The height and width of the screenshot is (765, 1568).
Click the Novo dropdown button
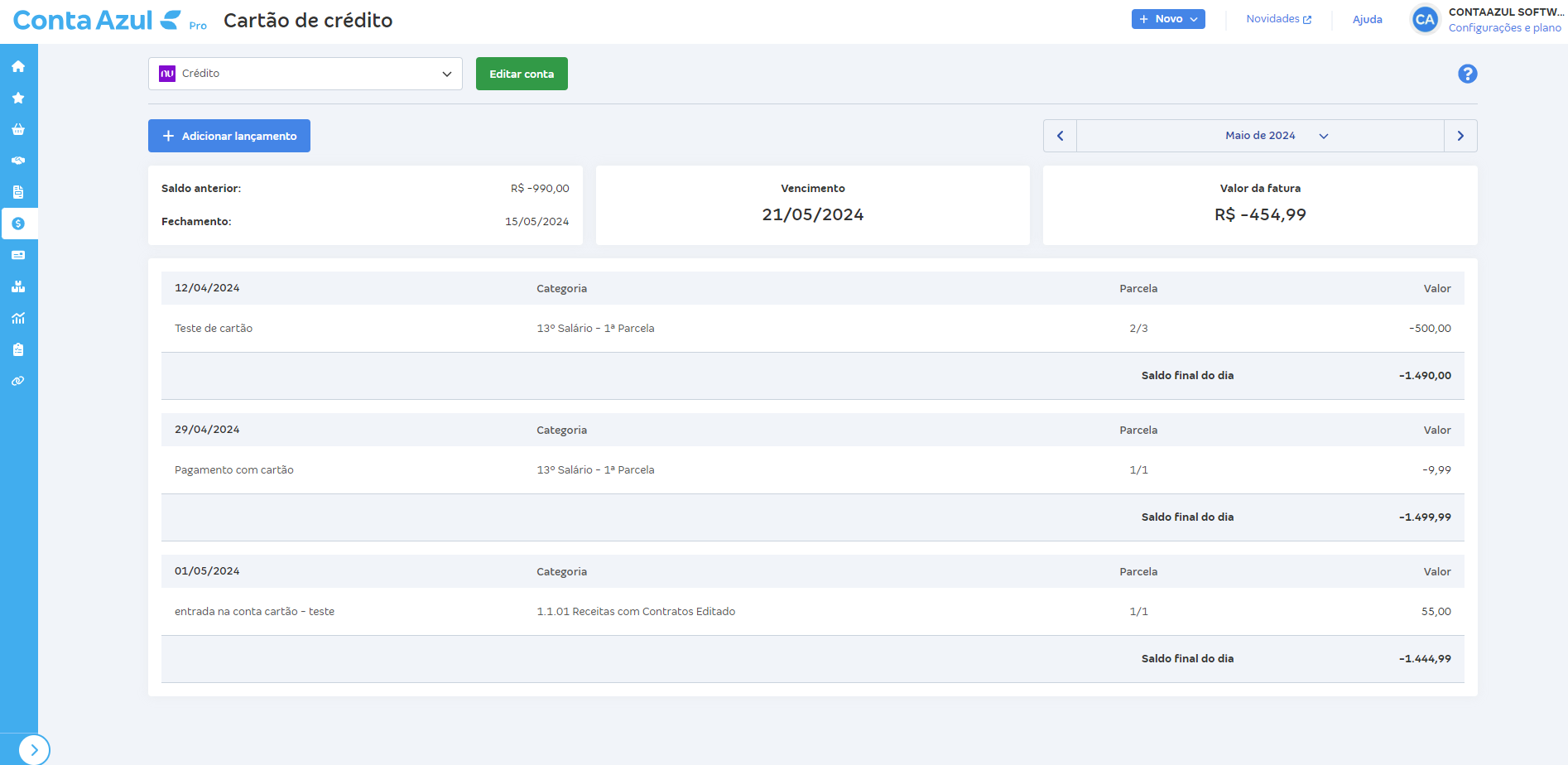click(x=1168, y=19)
